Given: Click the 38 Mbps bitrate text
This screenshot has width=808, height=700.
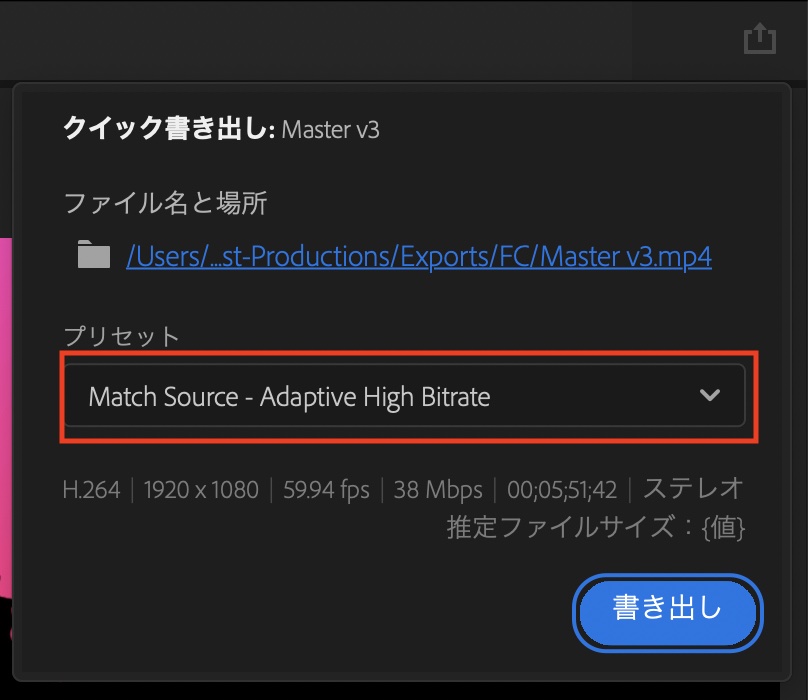Looking at the screenshot, I should coord(438,490).
